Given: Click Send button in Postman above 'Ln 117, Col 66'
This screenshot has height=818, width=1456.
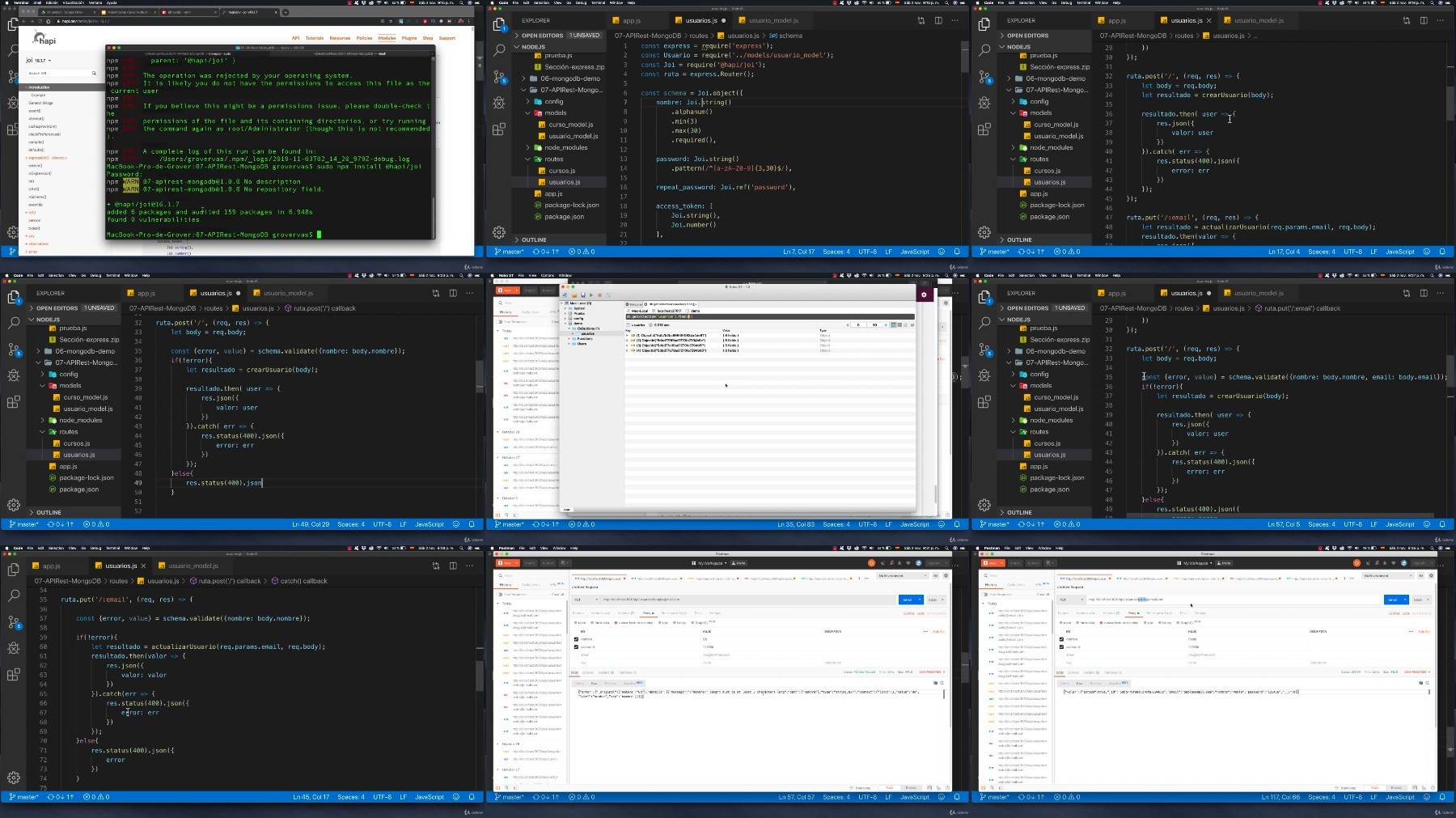Looking at the screenshot, I should pyautogui.click(x=1392, y=600).
